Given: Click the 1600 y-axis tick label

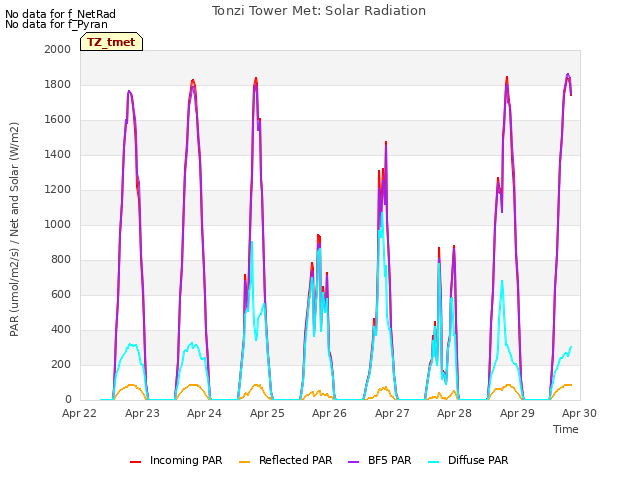Looking at the screenshot, I should 58,120.
